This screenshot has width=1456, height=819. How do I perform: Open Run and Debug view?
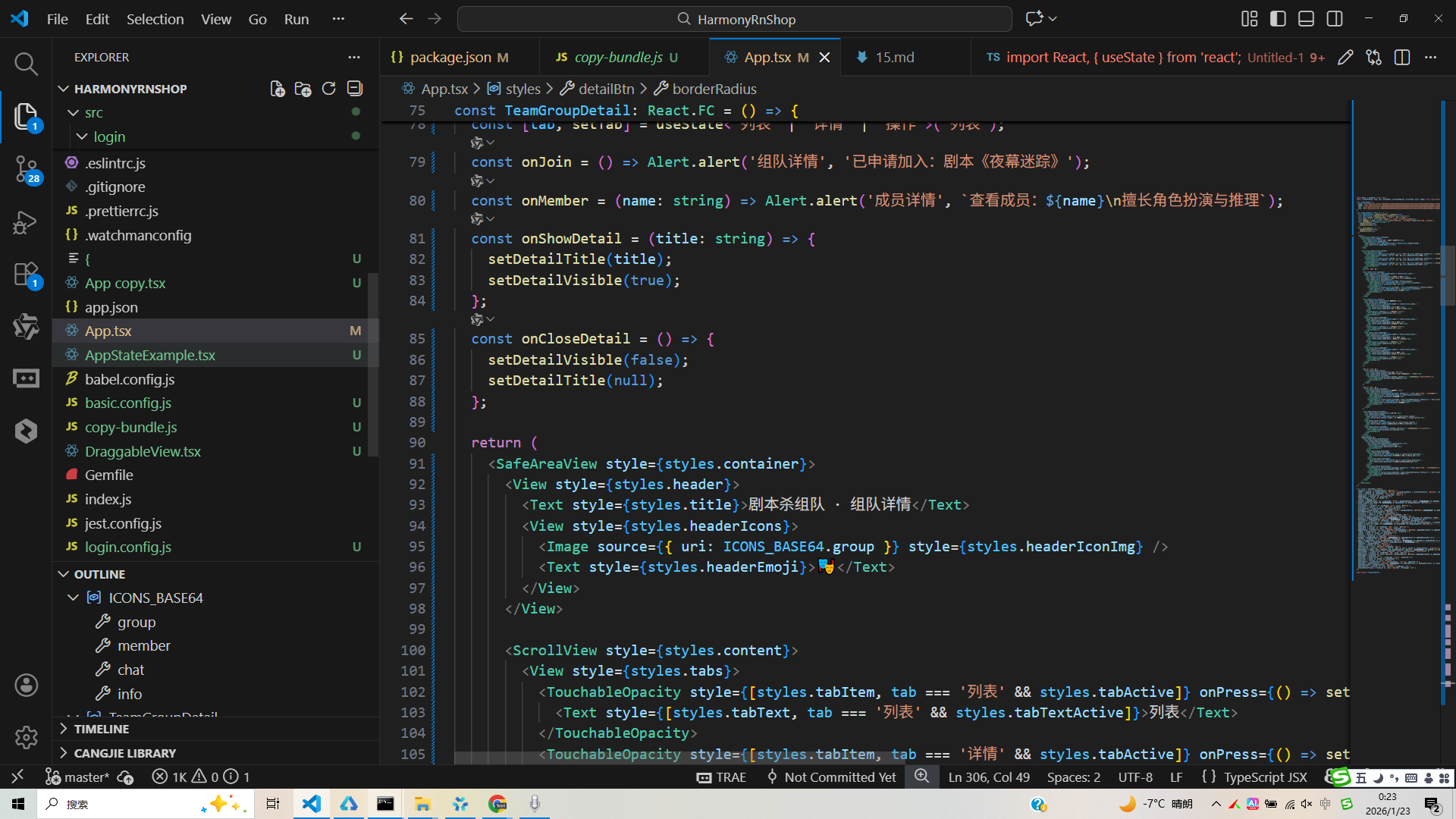(26, 223)
